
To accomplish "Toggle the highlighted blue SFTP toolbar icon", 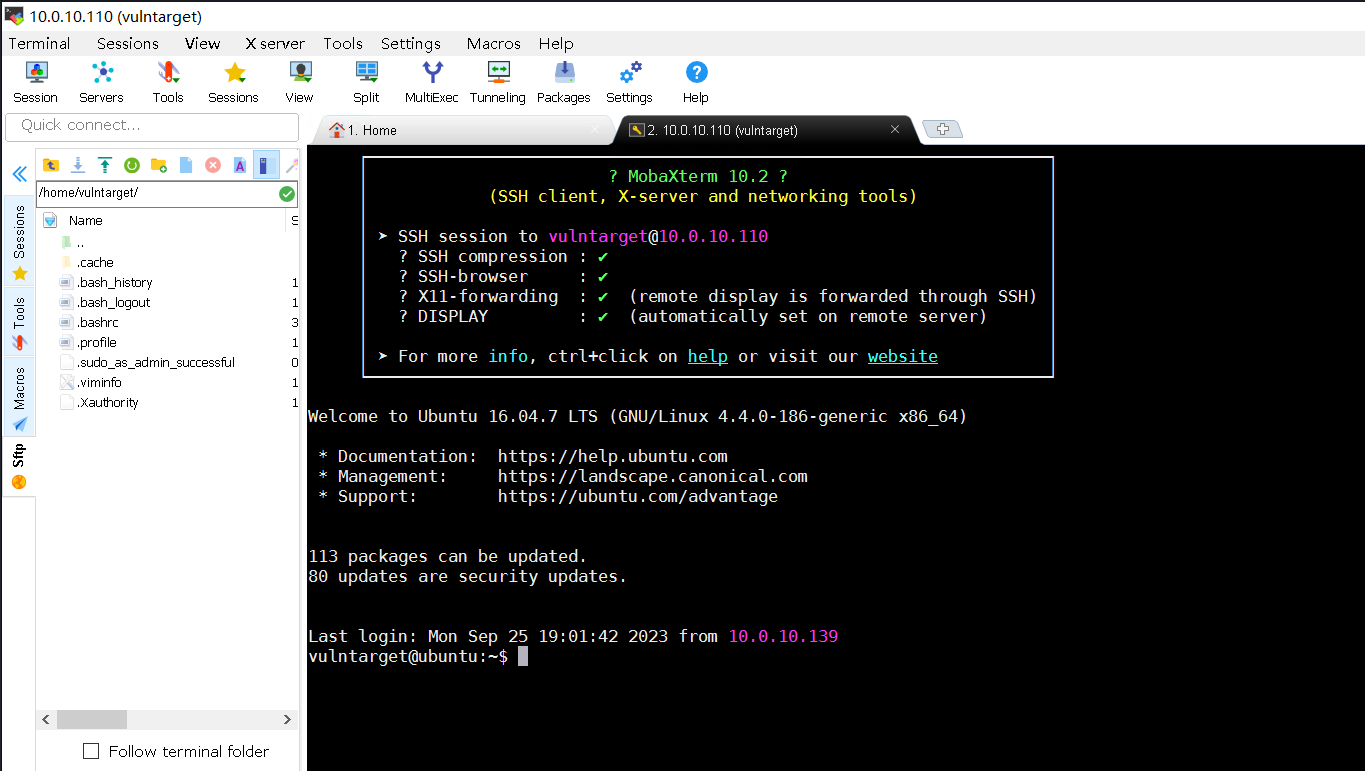I will click(x=266, y=165).
